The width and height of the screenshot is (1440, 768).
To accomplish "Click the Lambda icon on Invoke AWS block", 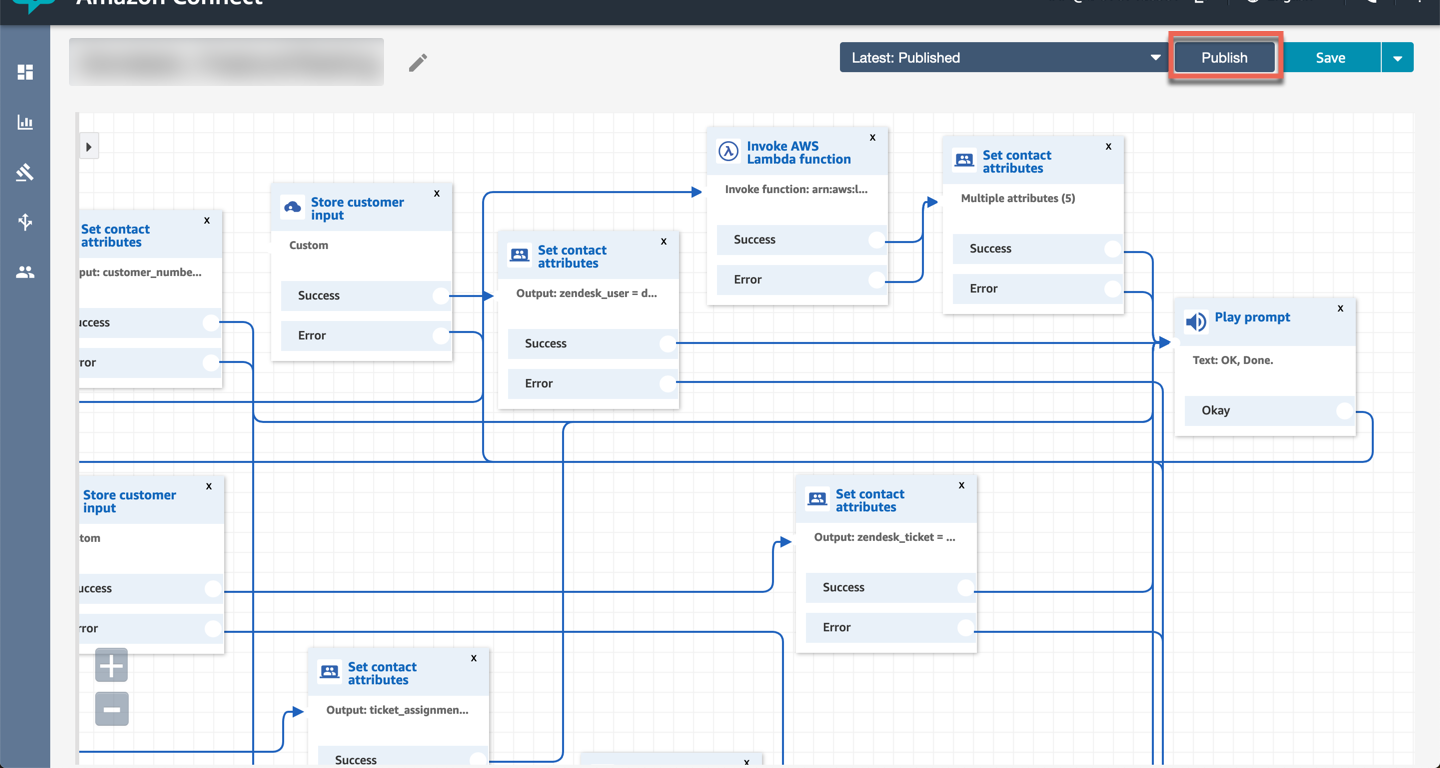I will click(x=728, y=152).
